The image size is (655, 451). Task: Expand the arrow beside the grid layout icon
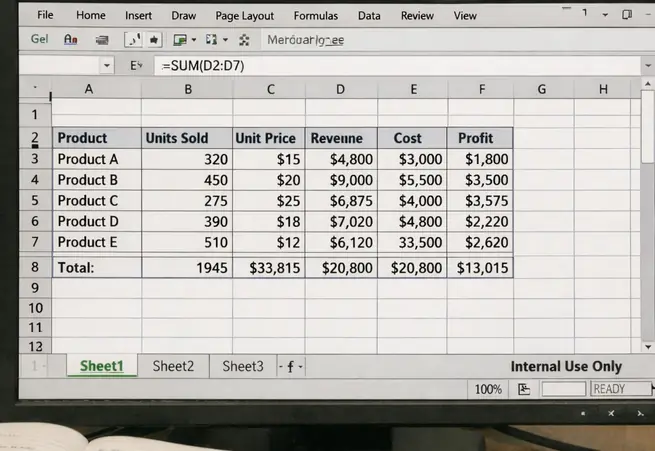[225, 40]
